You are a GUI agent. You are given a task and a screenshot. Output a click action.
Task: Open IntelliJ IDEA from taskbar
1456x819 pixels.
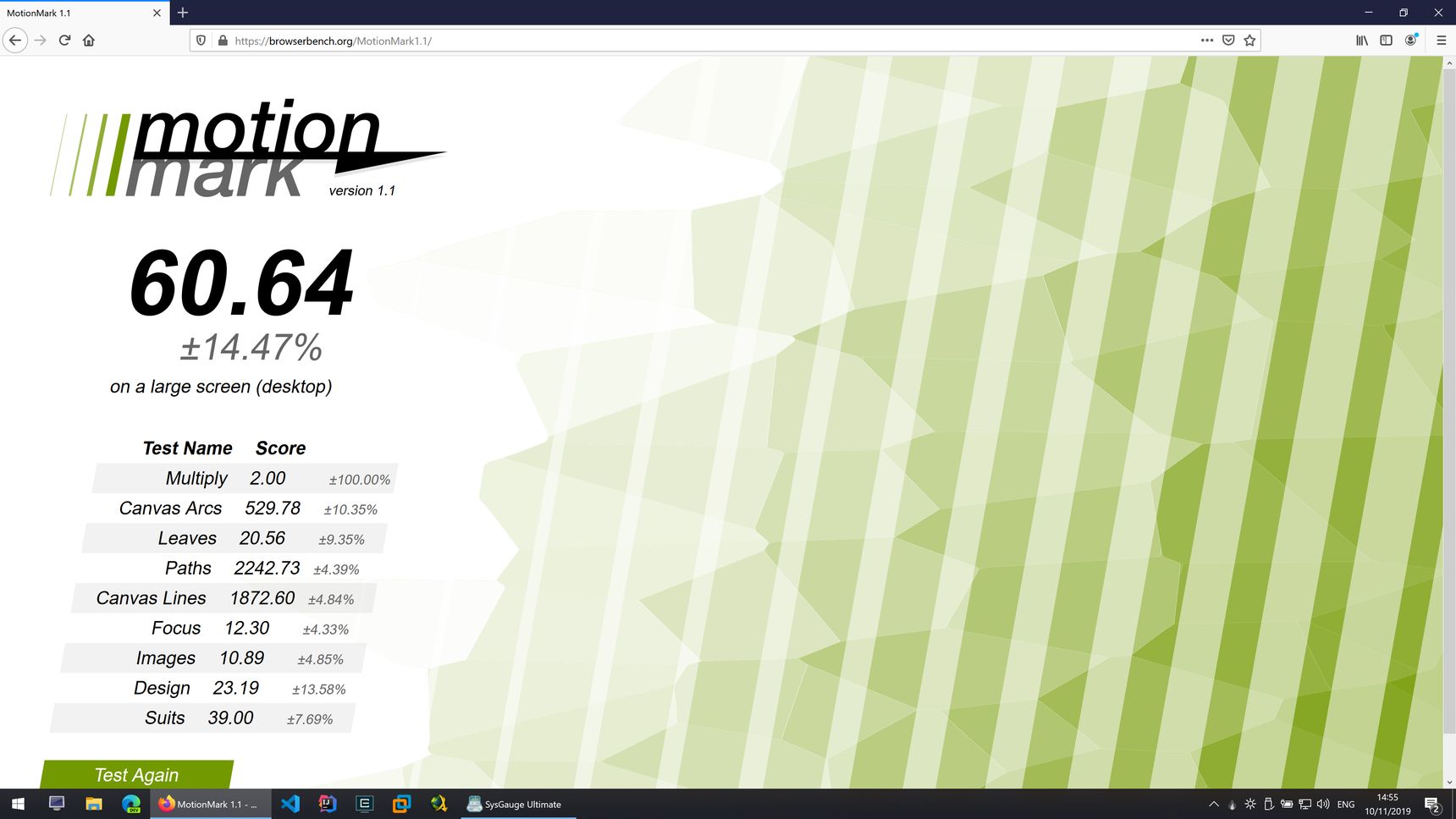(x=328, y=804)
